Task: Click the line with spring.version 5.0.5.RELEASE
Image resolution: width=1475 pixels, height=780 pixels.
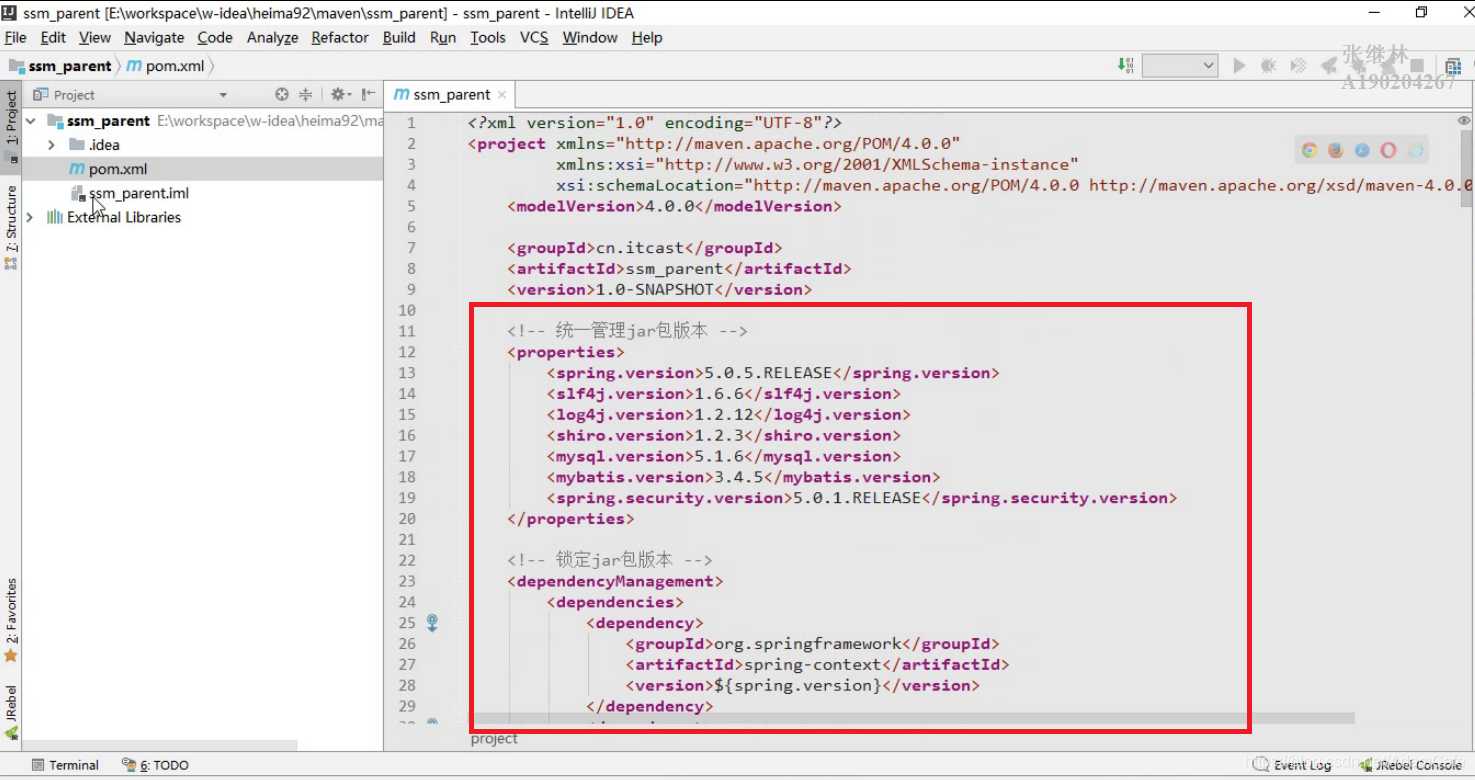Action: pos(772,373)
